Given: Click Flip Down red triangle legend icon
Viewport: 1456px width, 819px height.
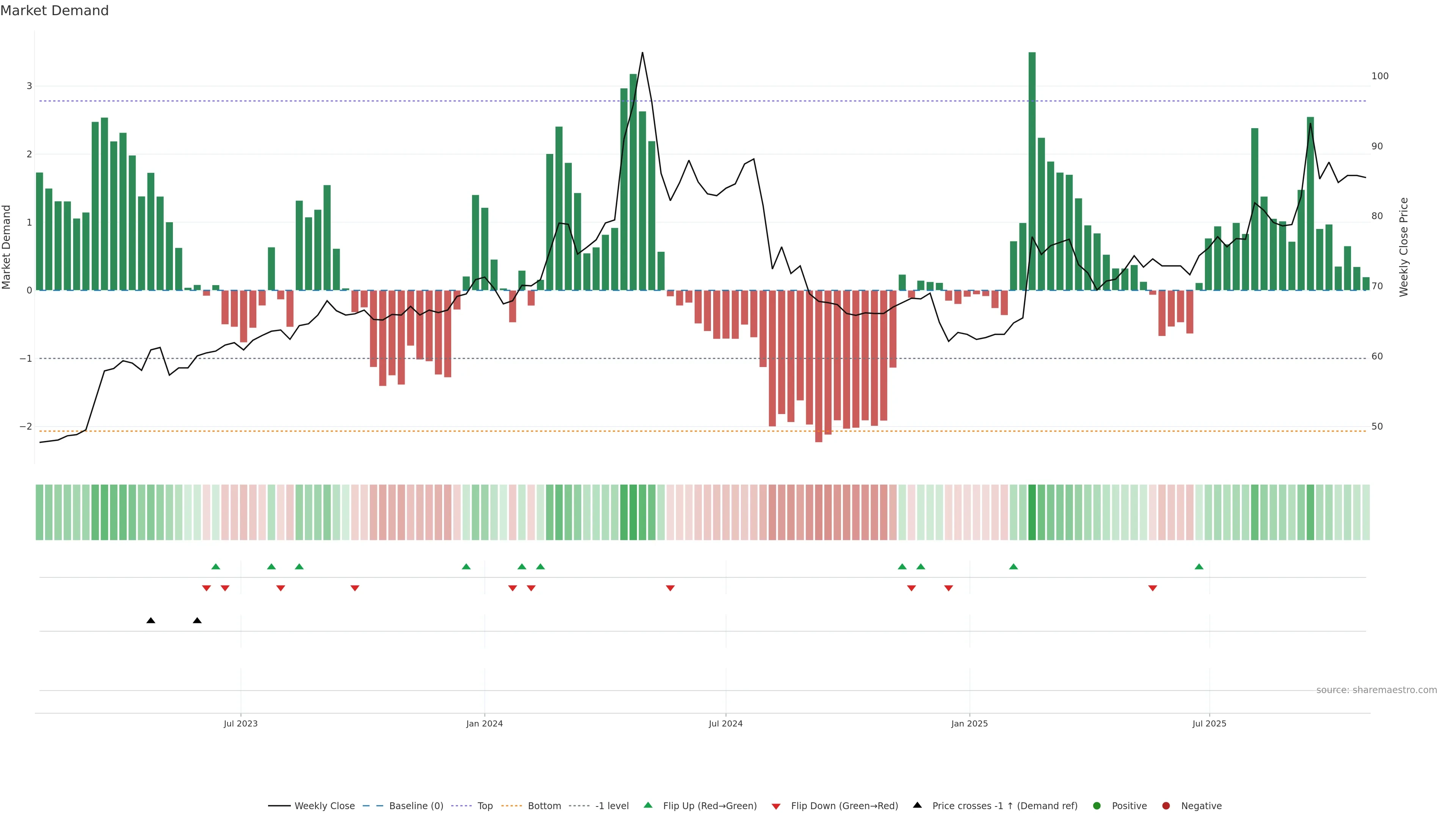Looking at the screenshot, I should pyautogui.click(x=776, y=806).
